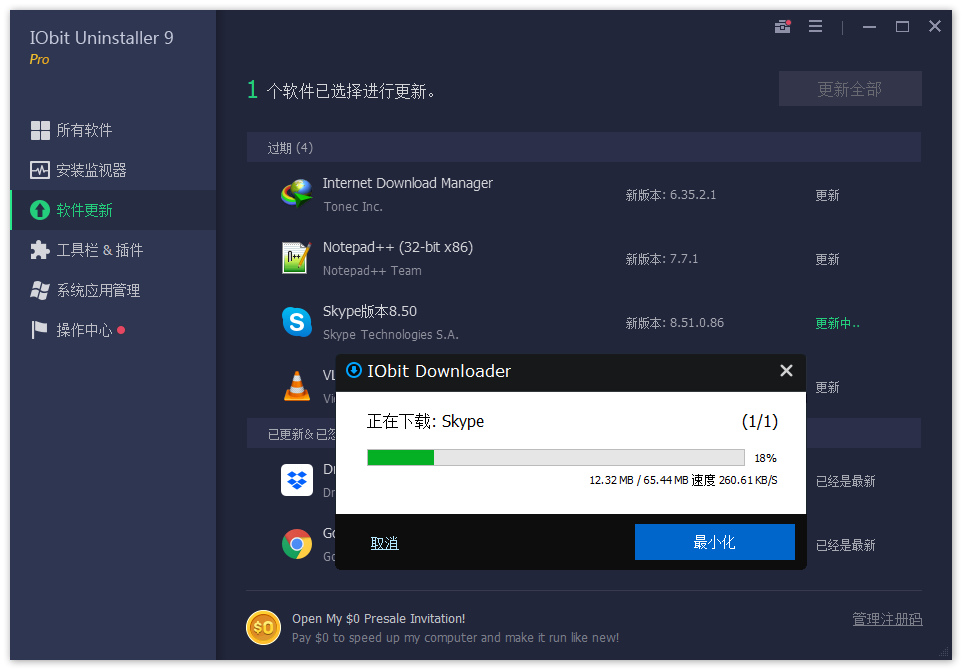Click the Install Monitor icon

tap(40, 170)
